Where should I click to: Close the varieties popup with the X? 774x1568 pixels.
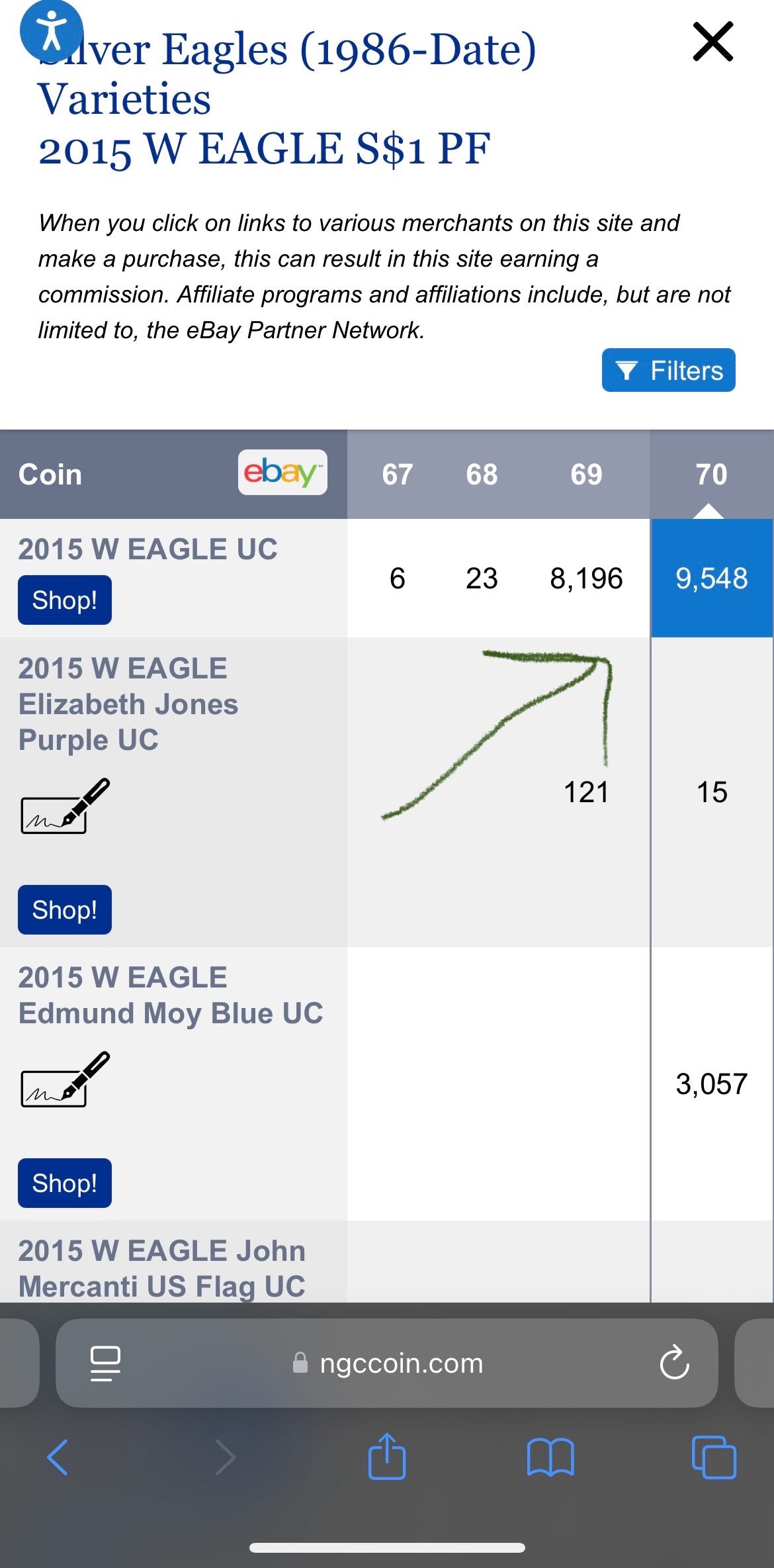tap(712, 42)
